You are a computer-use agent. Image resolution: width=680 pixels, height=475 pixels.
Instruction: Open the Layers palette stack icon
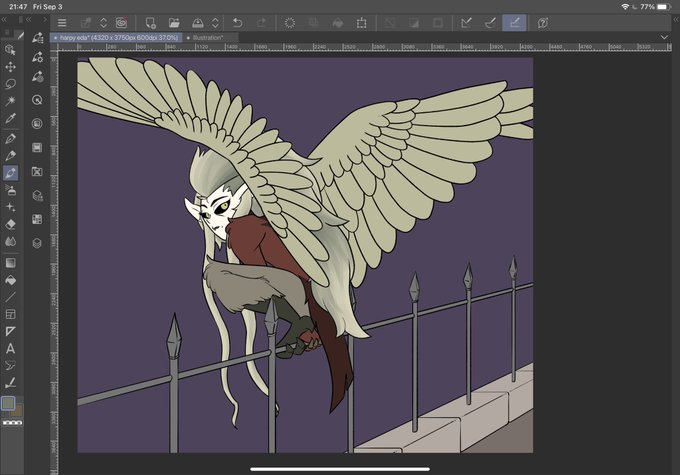pos(37,243)
